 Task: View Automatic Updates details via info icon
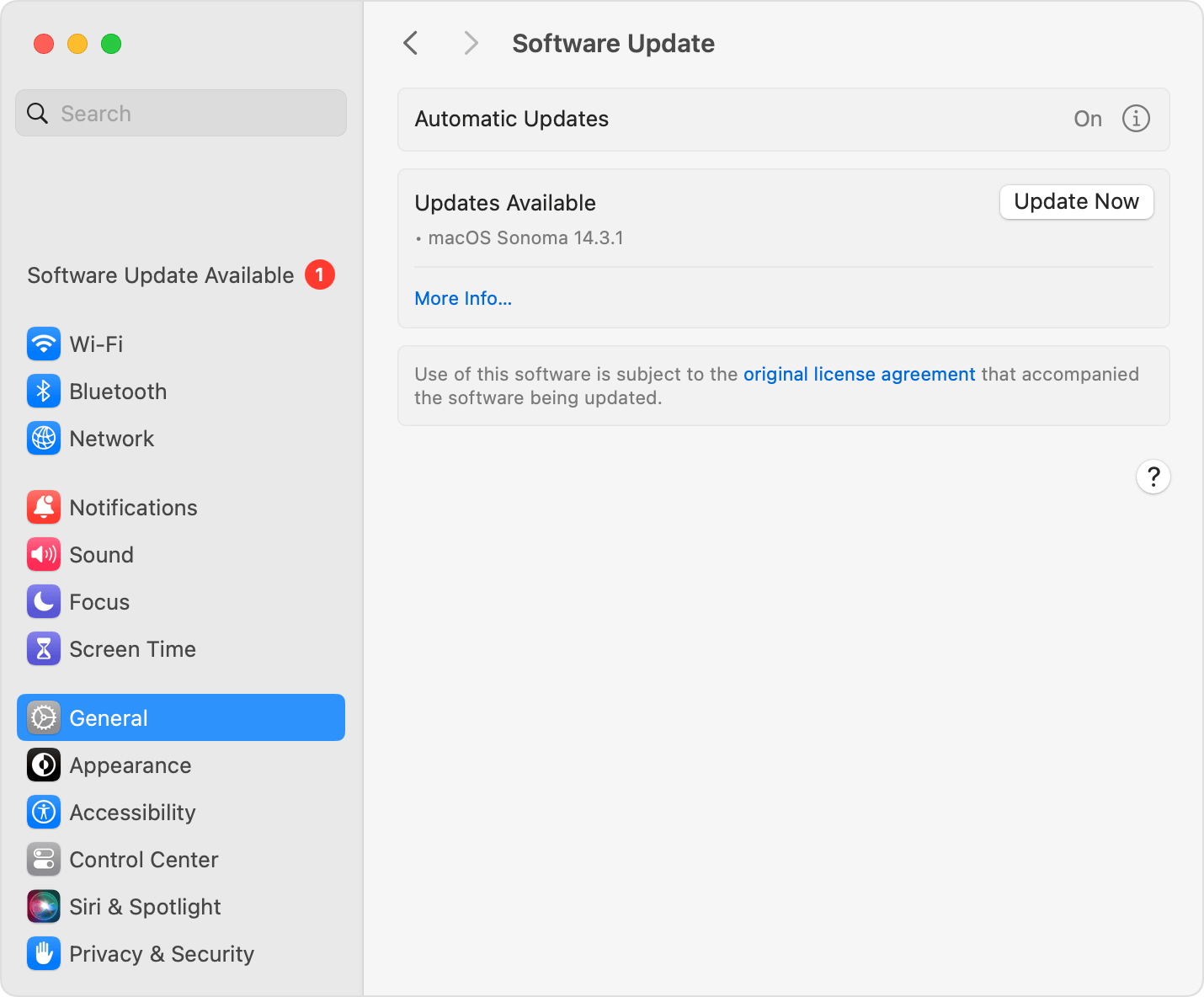click(x=1136, y=119)
